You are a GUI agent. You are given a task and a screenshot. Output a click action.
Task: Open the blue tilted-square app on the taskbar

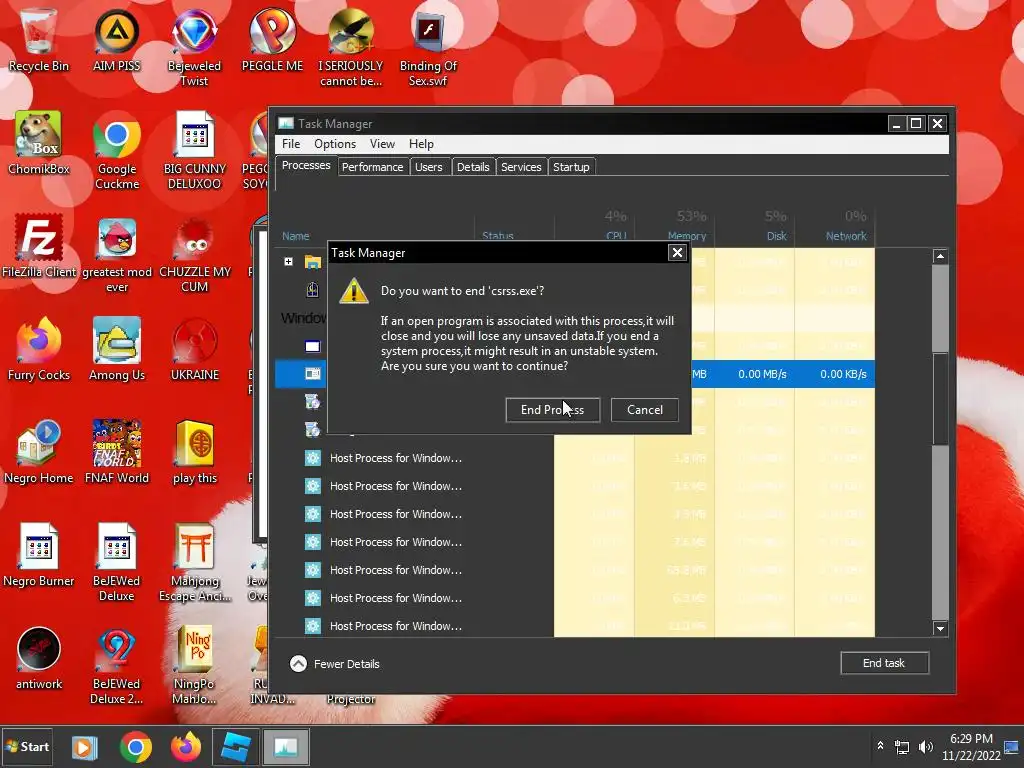235,747
